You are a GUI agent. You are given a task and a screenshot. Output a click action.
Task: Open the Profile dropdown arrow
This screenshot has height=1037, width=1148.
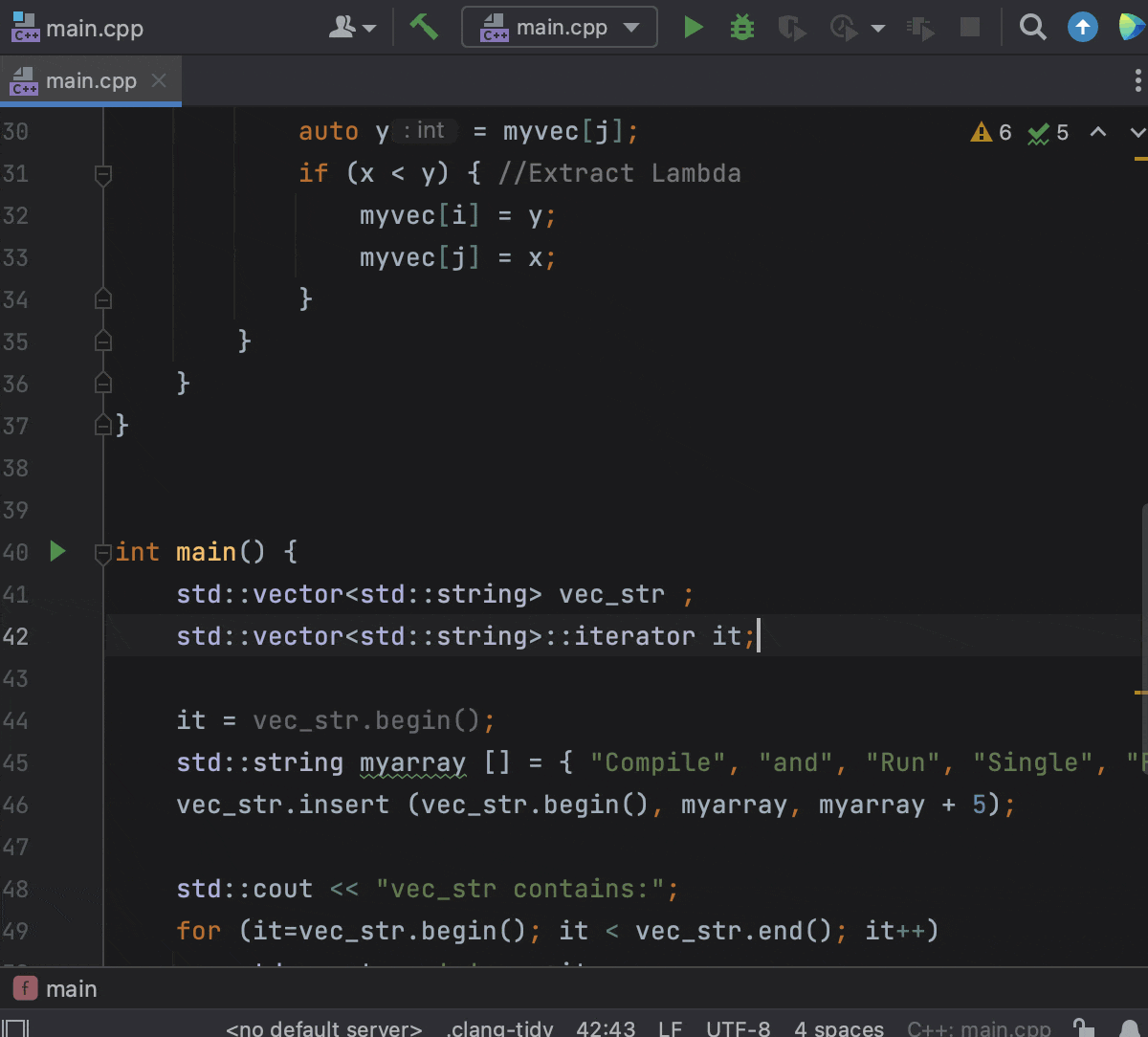(878, 28)
